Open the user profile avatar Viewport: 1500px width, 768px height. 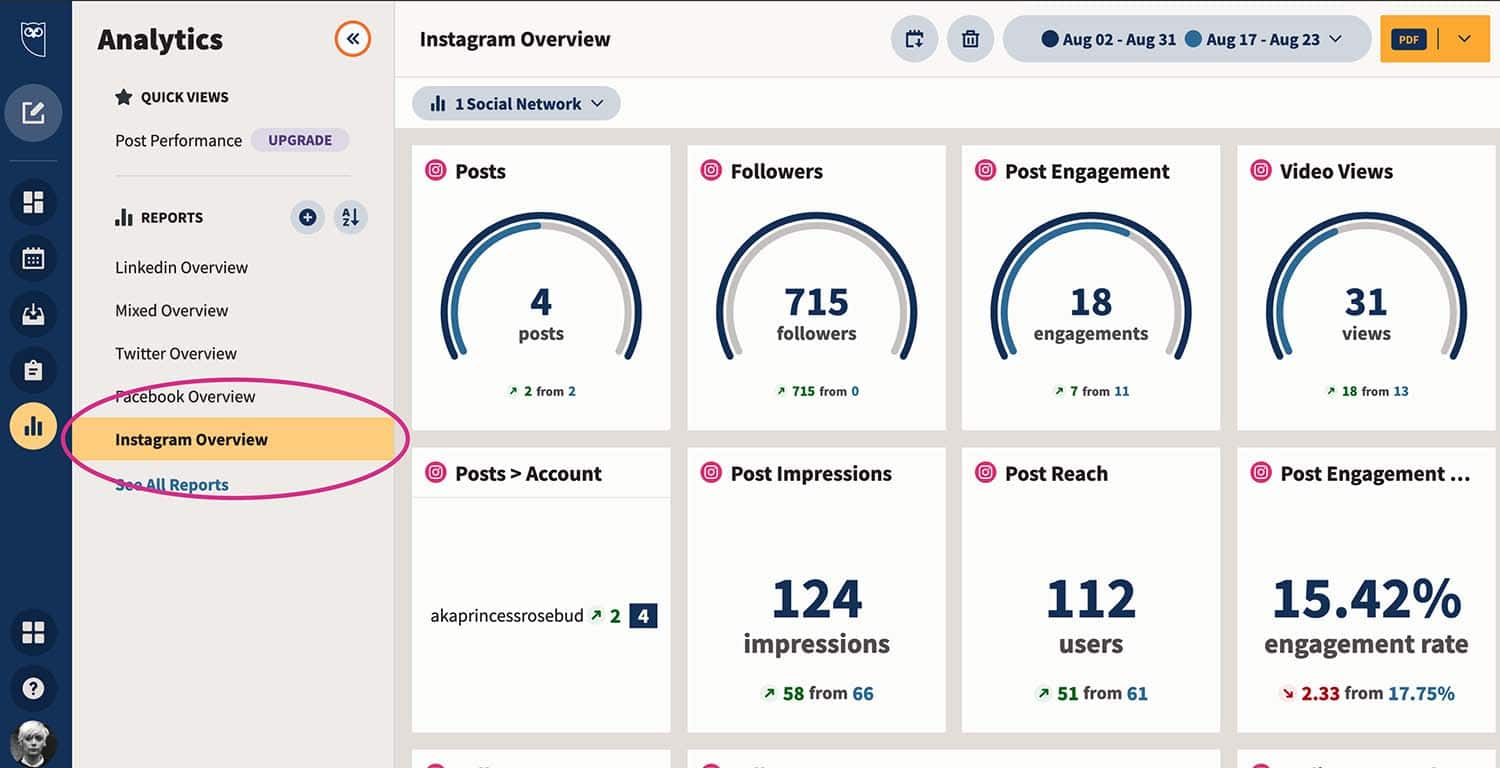coord(33,744)
